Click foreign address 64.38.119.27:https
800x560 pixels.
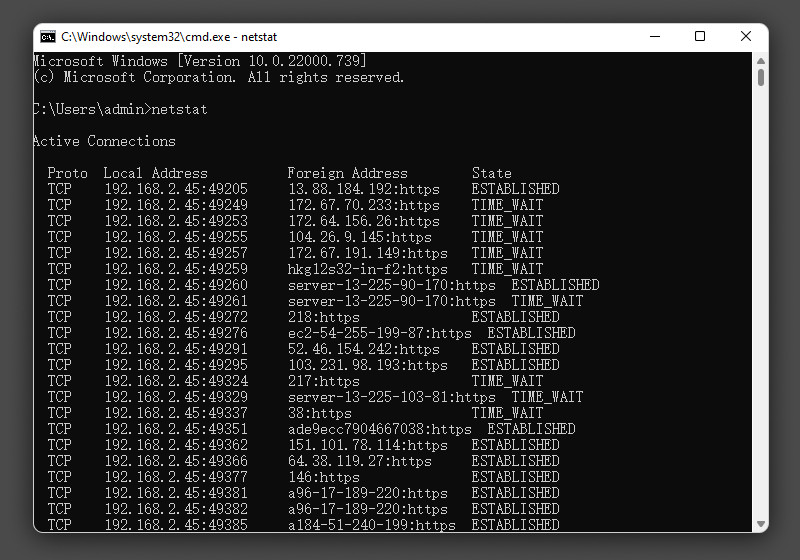[x=360, y=461]
